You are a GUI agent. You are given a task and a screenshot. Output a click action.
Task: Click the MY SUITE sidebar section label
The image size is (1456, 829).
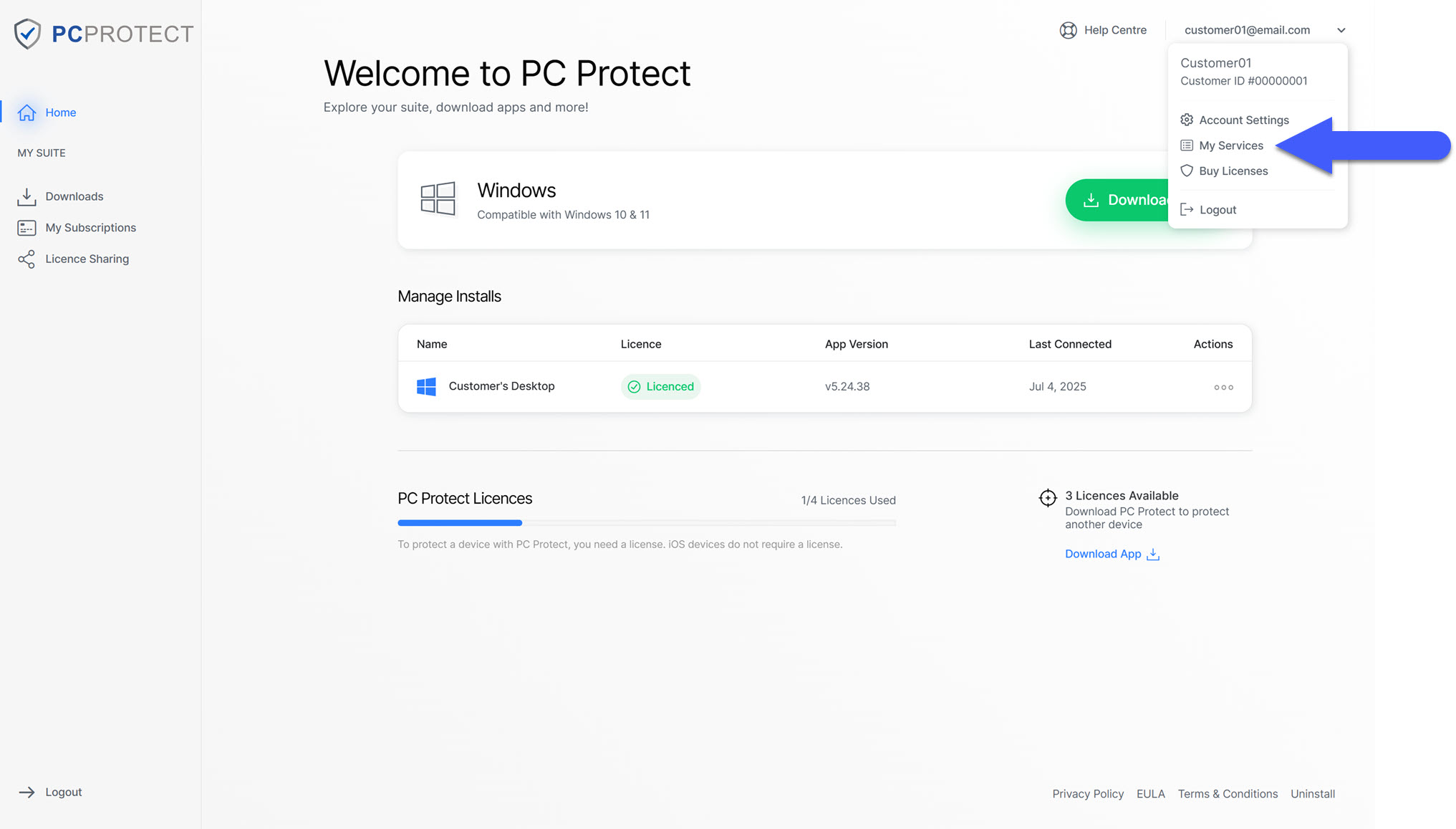42,153
